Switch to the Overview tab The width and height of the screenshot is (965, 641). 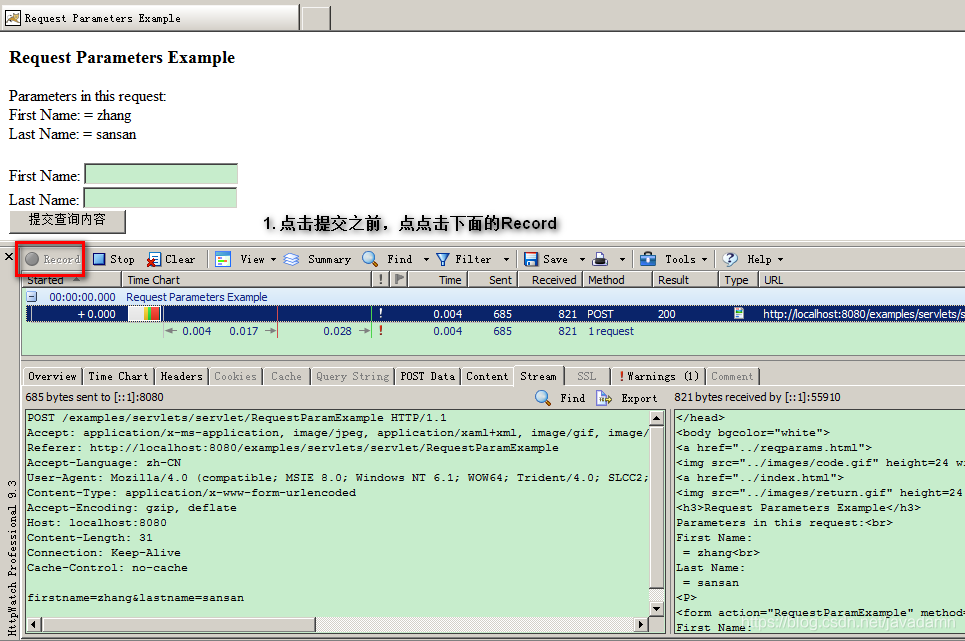pyautogui.click(x=52, y=376)
